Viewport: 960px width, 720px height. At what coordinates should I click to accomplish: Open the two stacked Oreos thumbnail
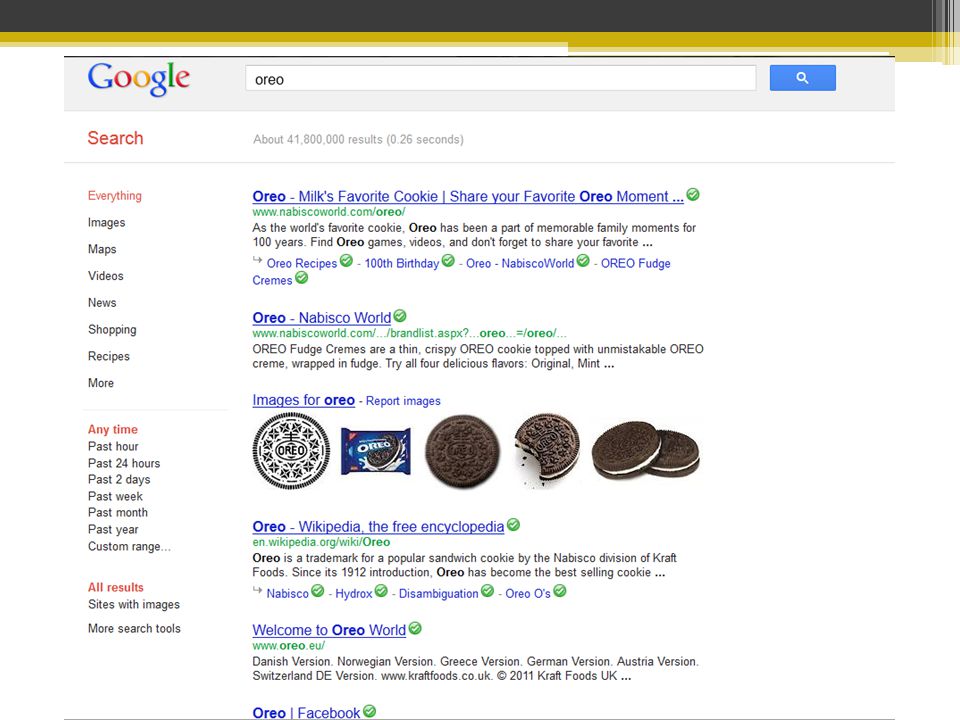pyautogui.click(x=645, y=449)
